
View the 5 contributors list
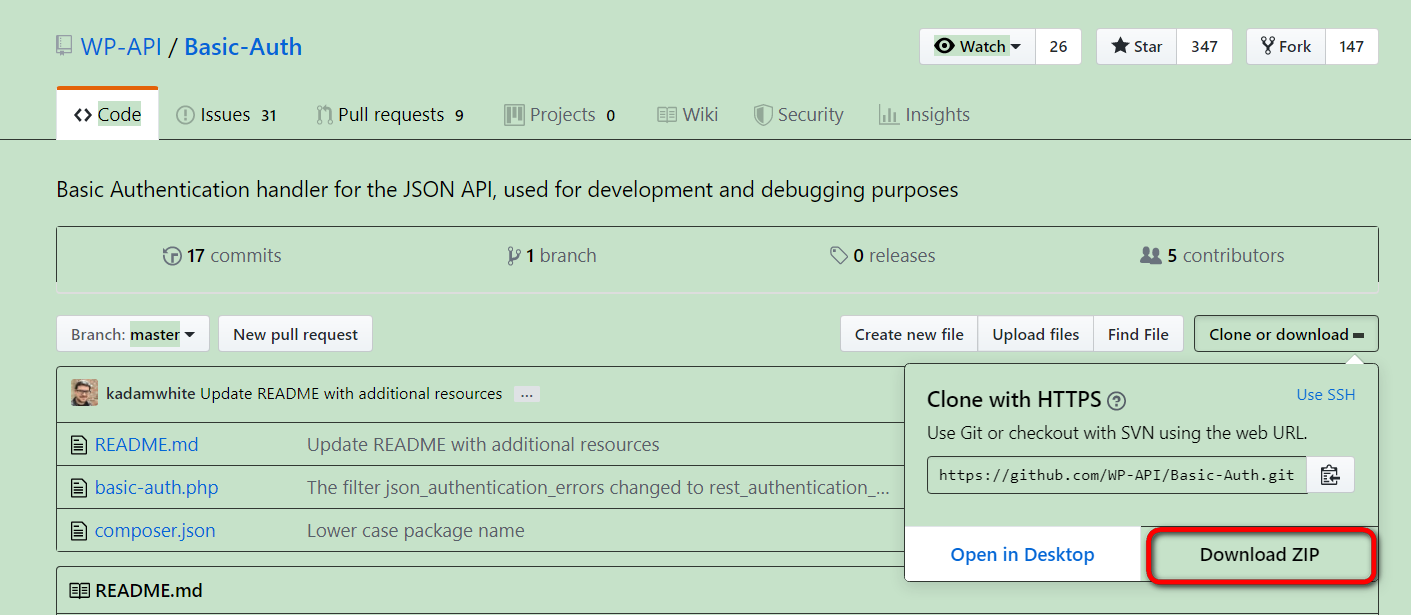1212,256
